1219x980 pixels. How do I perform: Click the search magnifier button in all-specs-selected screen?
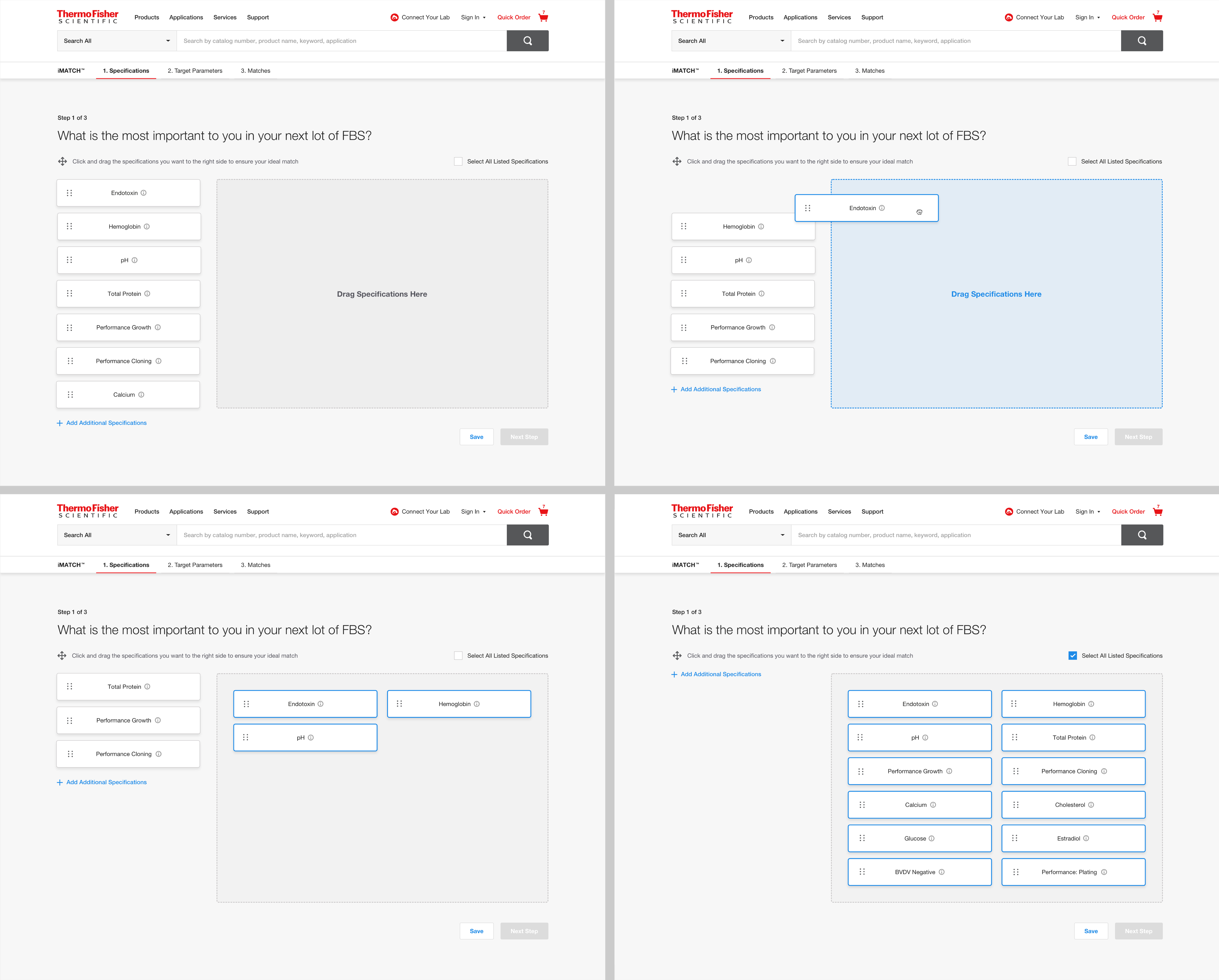point(1142,535)
